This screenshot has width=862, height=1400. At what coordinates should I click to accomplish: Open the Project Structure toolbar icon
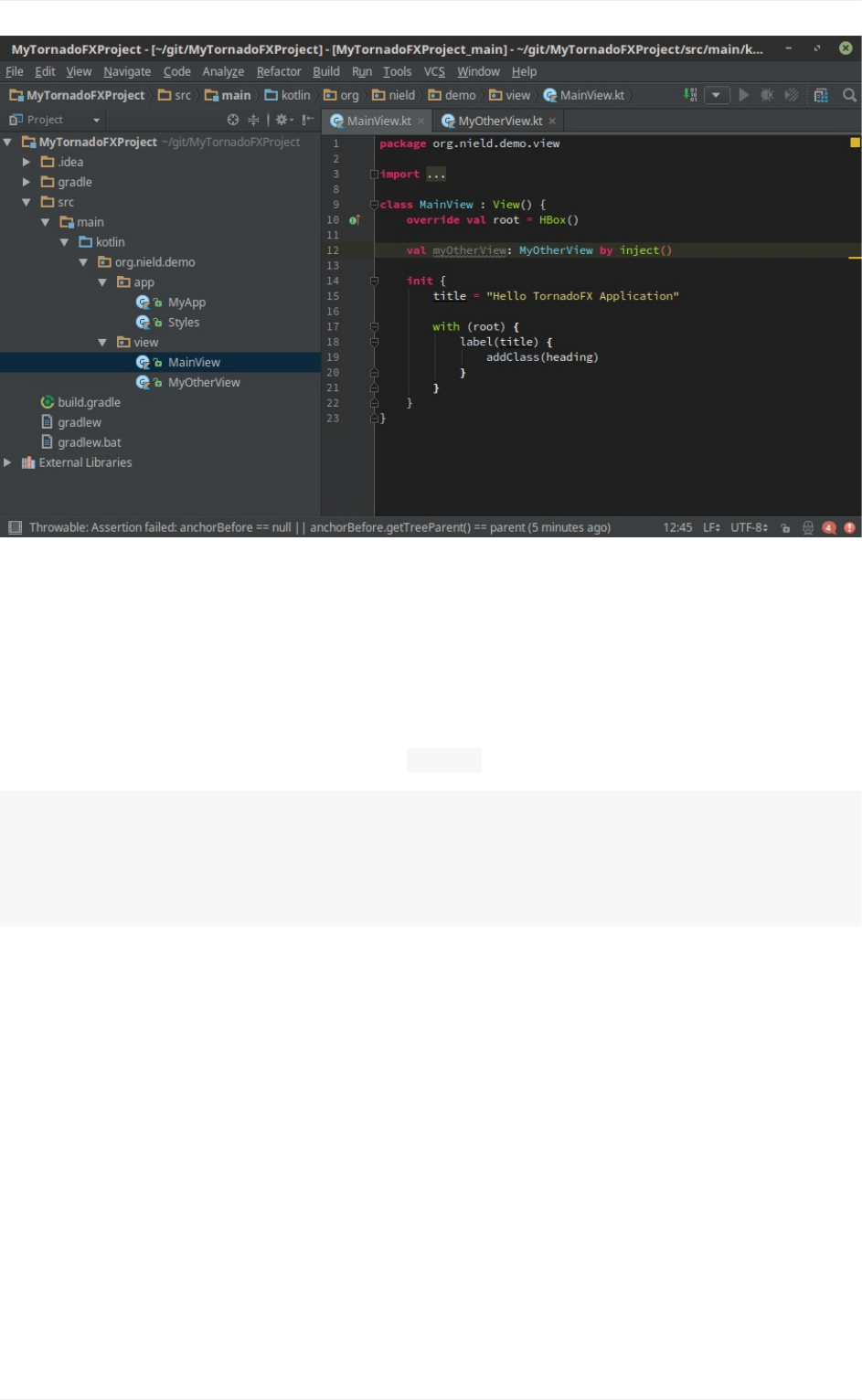coord(821,95)
